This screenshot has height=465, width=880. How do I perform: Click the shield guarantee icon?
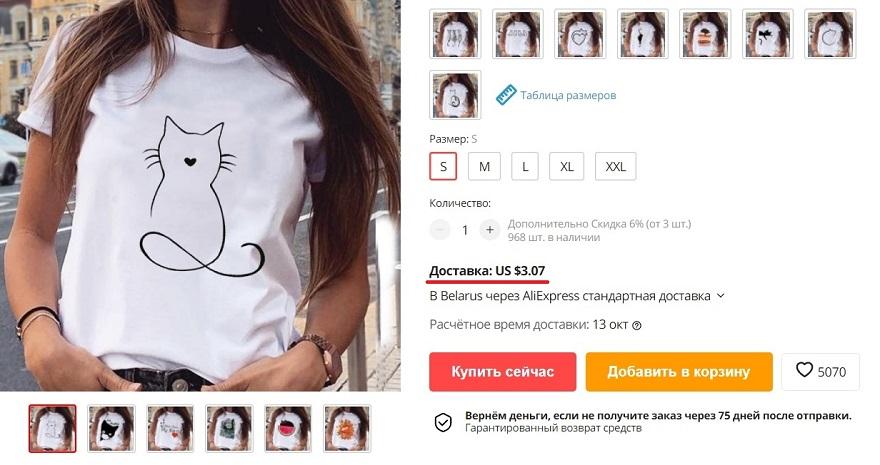pos(443,422)
